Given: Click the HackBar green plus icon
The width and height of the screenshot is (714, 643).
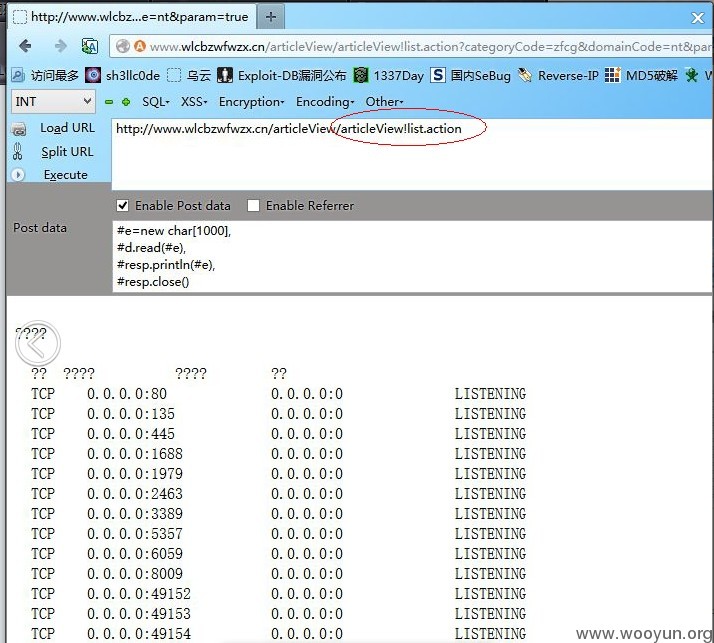Looking at the screenshot, I should point(126,102).
